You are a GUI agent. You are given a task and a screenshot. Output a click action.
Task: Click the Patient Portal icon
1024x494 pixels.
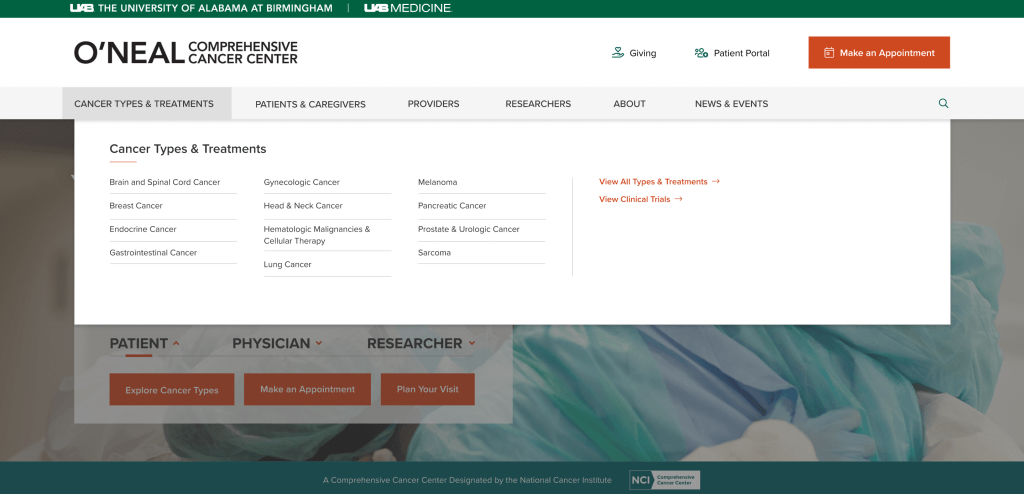coord(701,53)
